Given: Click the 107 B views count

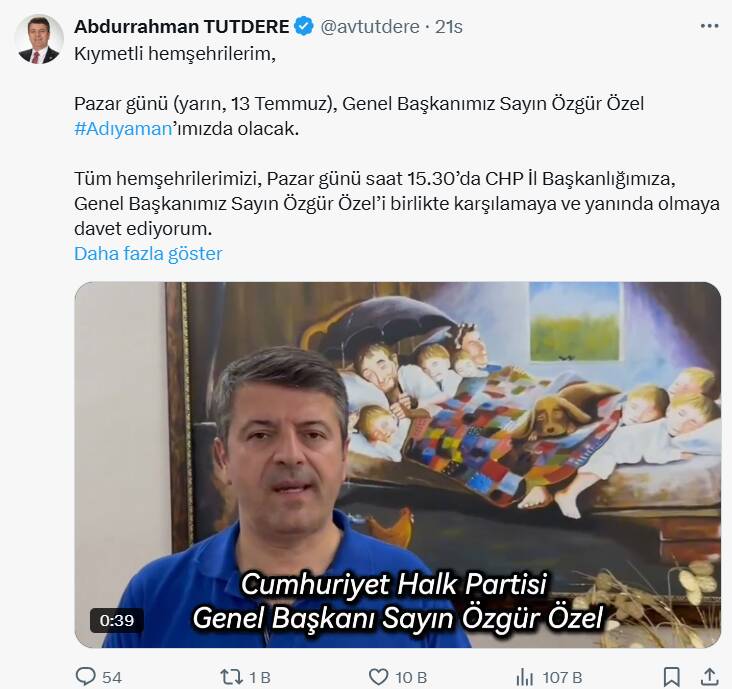Looking at the screenshot, I should 562,677.
